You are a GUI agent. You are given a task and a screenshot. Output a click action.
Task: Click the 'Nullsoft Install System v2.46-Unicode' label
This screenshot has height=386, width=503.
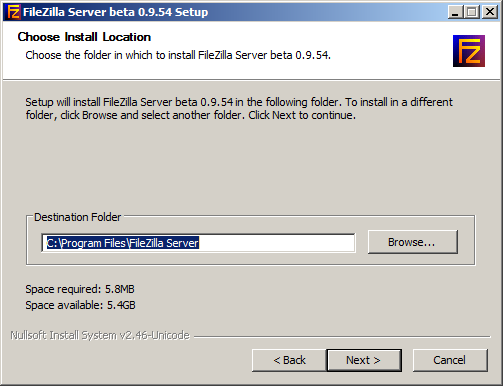tap(100, 335)
